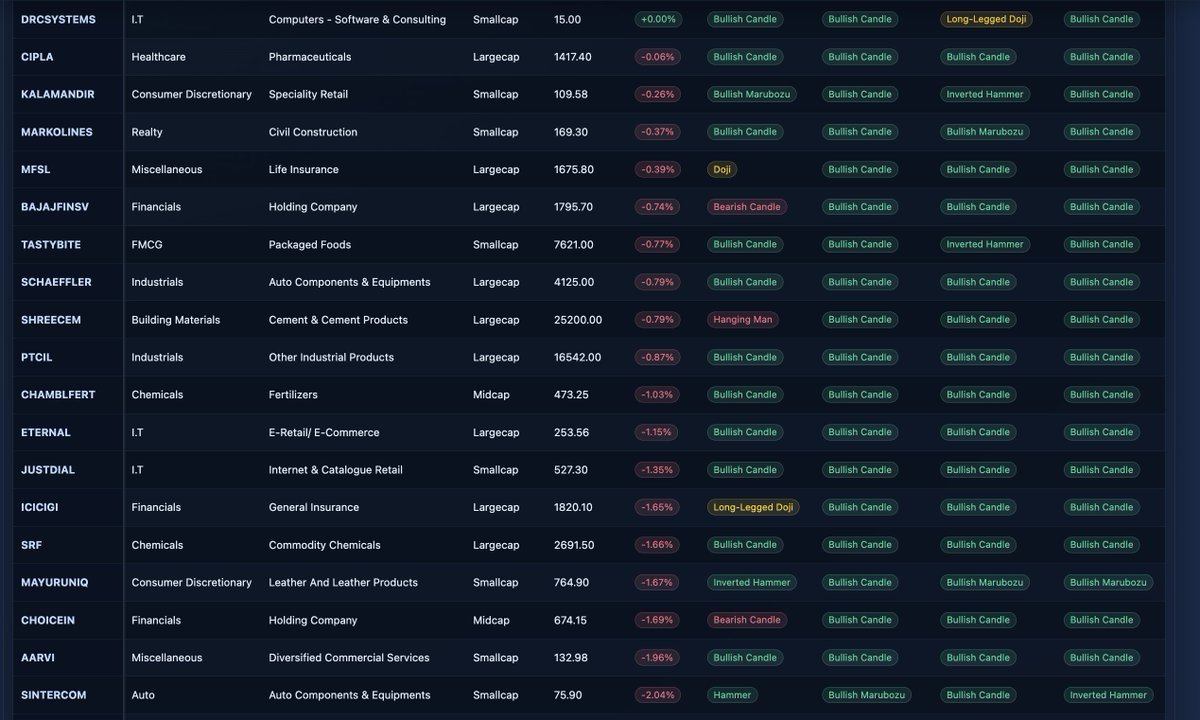The width and height of the screenshot is (1200, 720).
Task: Click the -1.15% change badge
Action: (x=657, y=432)
